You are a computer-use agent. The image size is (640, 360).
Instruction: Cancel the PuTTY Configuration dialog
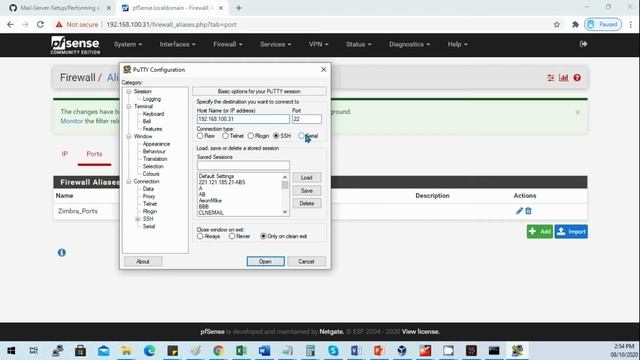pyautogui.click(x=306, y=261)
